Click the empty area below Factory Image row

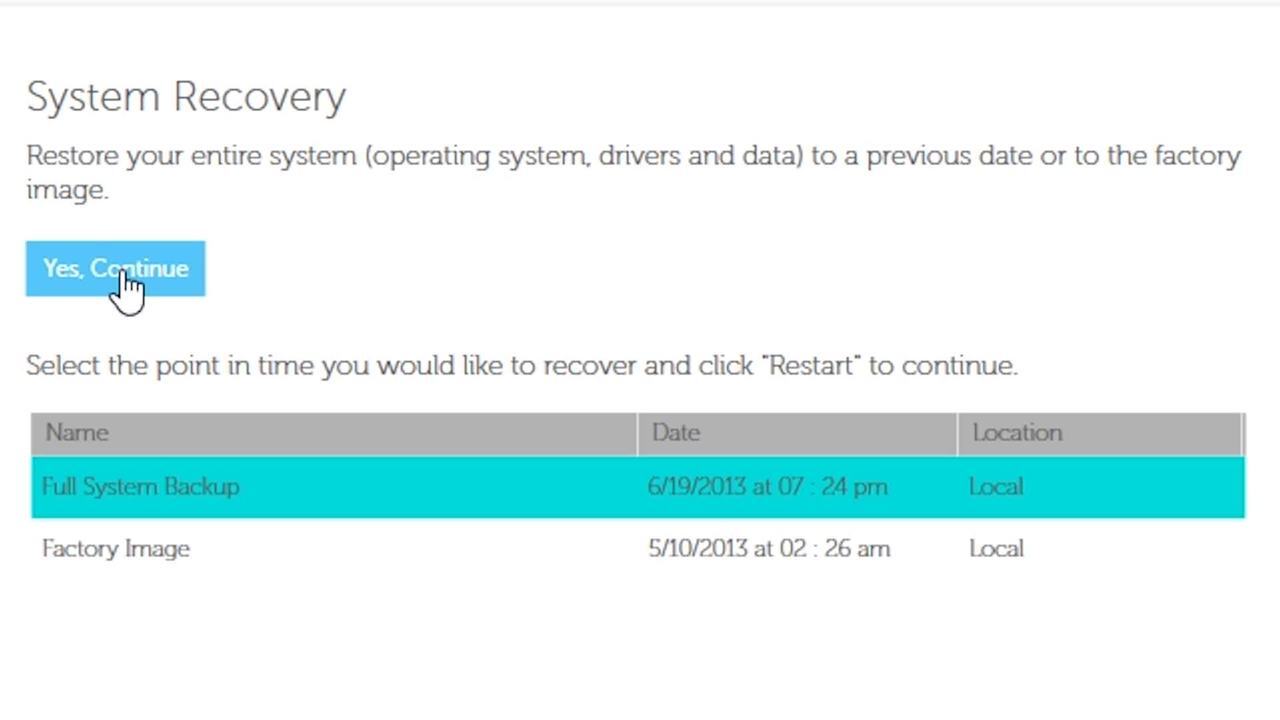point(638,640)
